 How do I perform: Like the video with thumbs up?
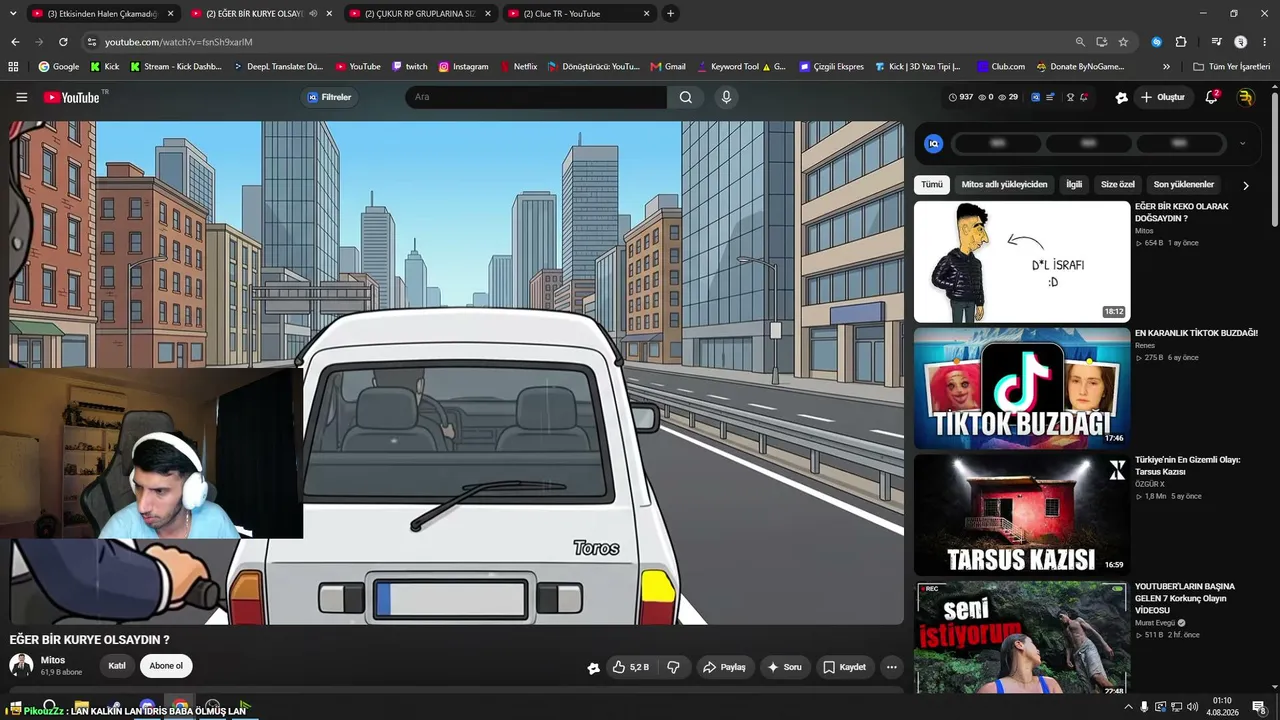(631, 667)
